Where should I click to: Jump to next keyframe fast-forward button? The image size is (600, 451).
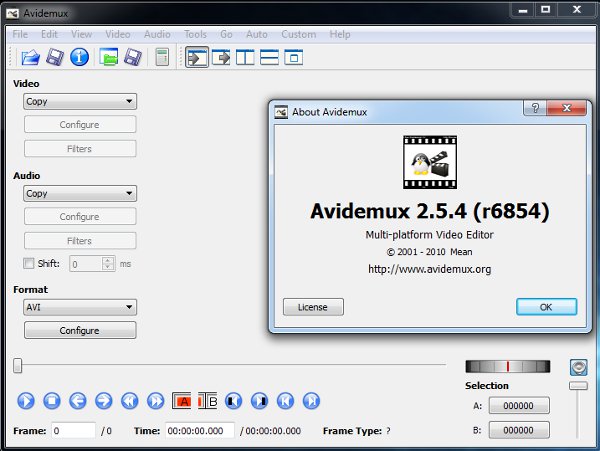(156, 401)
